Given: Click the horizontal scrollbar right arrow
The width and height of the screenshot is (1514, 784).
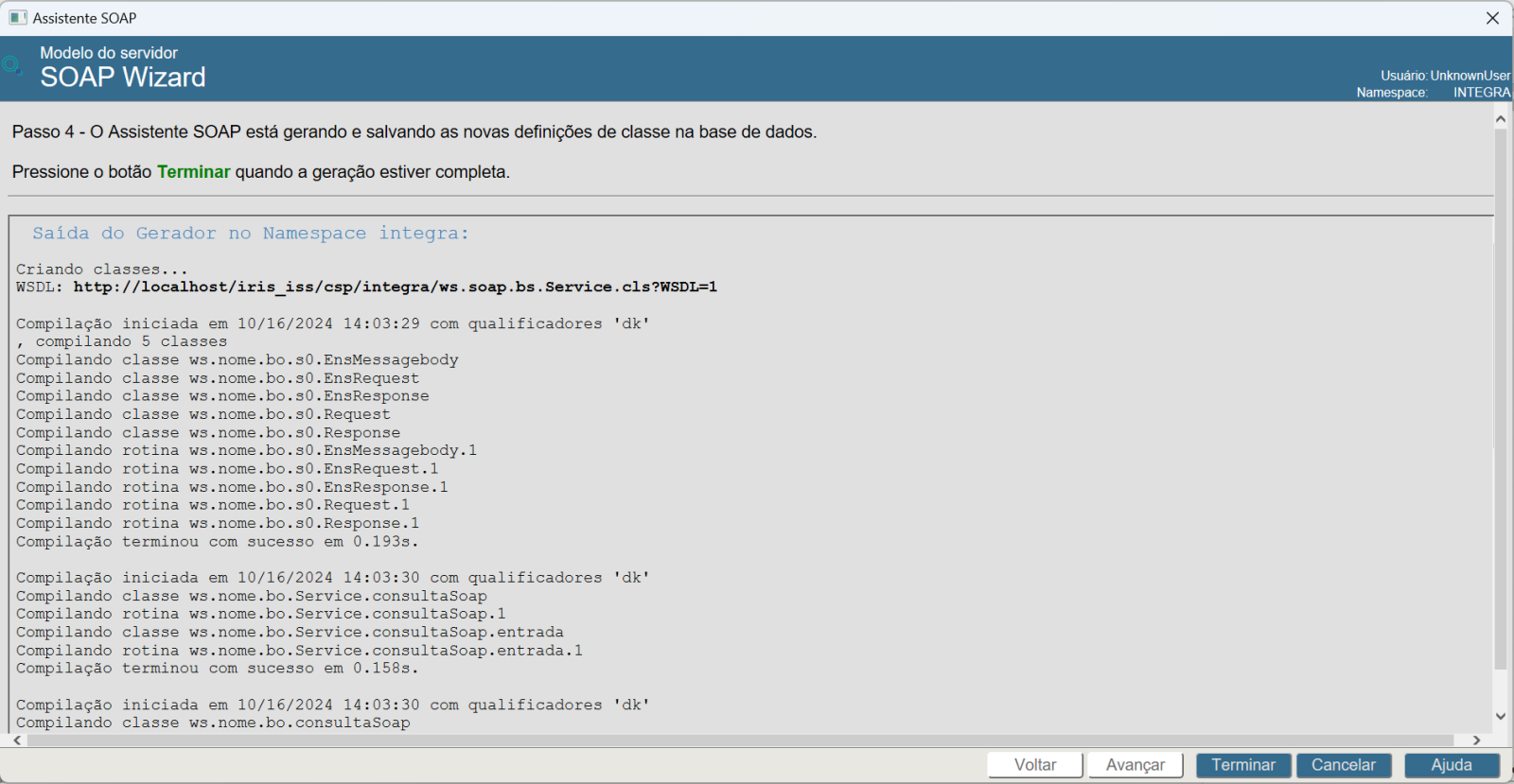Looking at the screenshot, I should tap(1476, 740).
